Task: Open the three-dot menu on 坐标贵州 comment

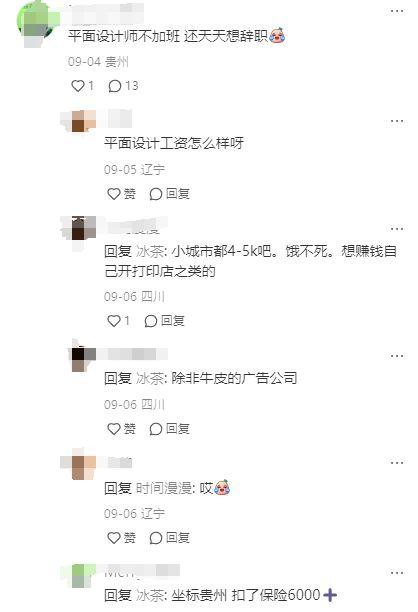Action: pyautogui.click(x=397, y=573)
